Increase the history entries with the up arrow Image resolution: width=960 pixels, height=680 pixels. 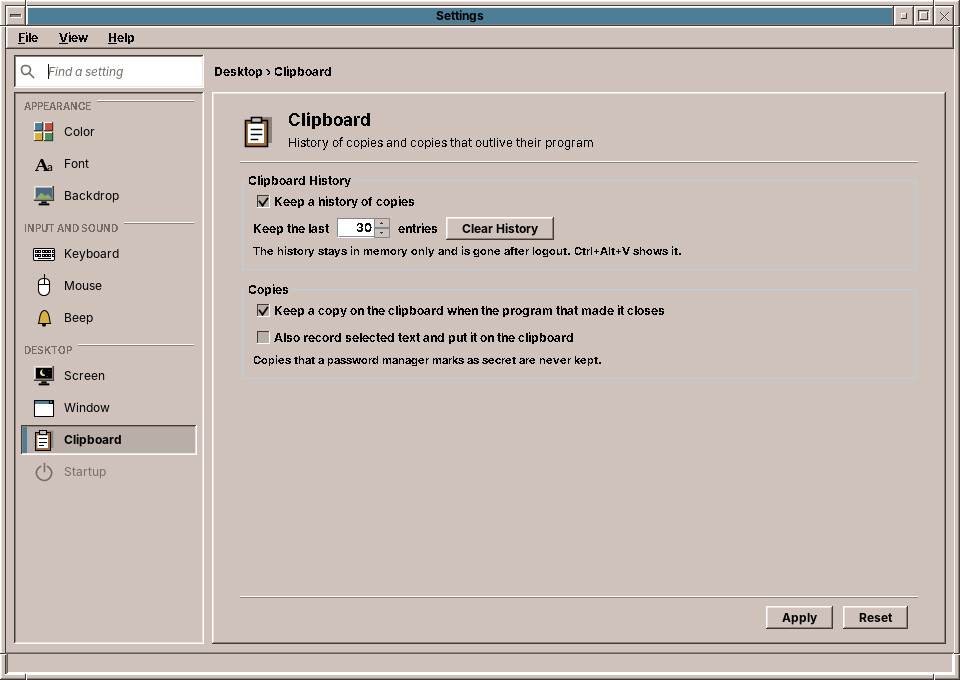click(381, 223)
